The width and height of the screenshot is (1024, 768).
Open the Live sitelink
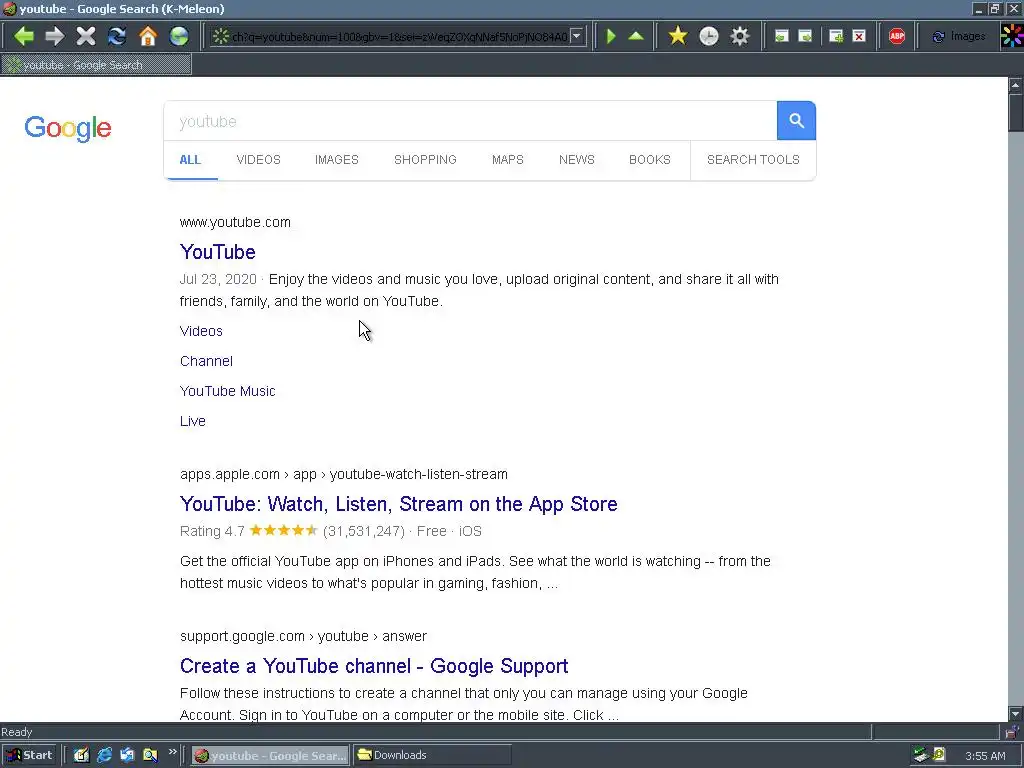(x=193, y=421)
